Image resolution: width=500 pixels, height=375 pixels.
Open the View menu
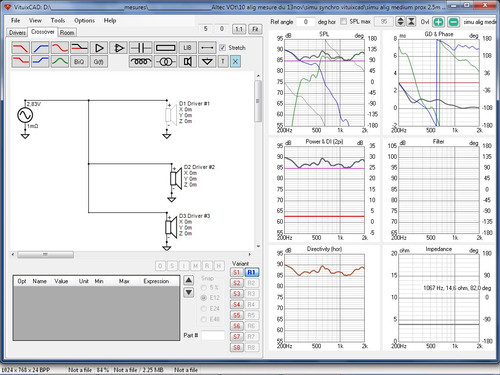[x=35, y=20]
